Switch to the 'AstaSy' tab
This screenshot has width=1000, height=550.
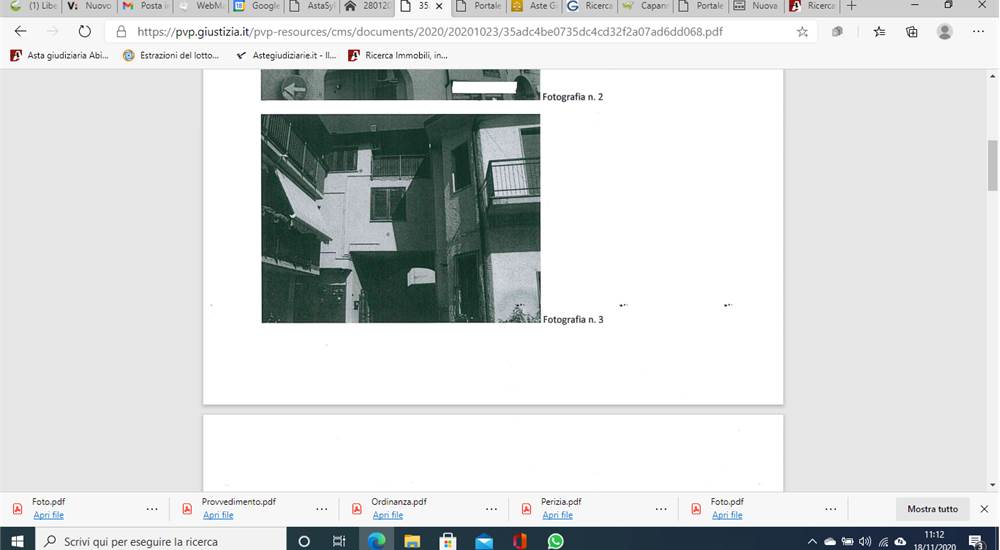[x=312, y=6]
